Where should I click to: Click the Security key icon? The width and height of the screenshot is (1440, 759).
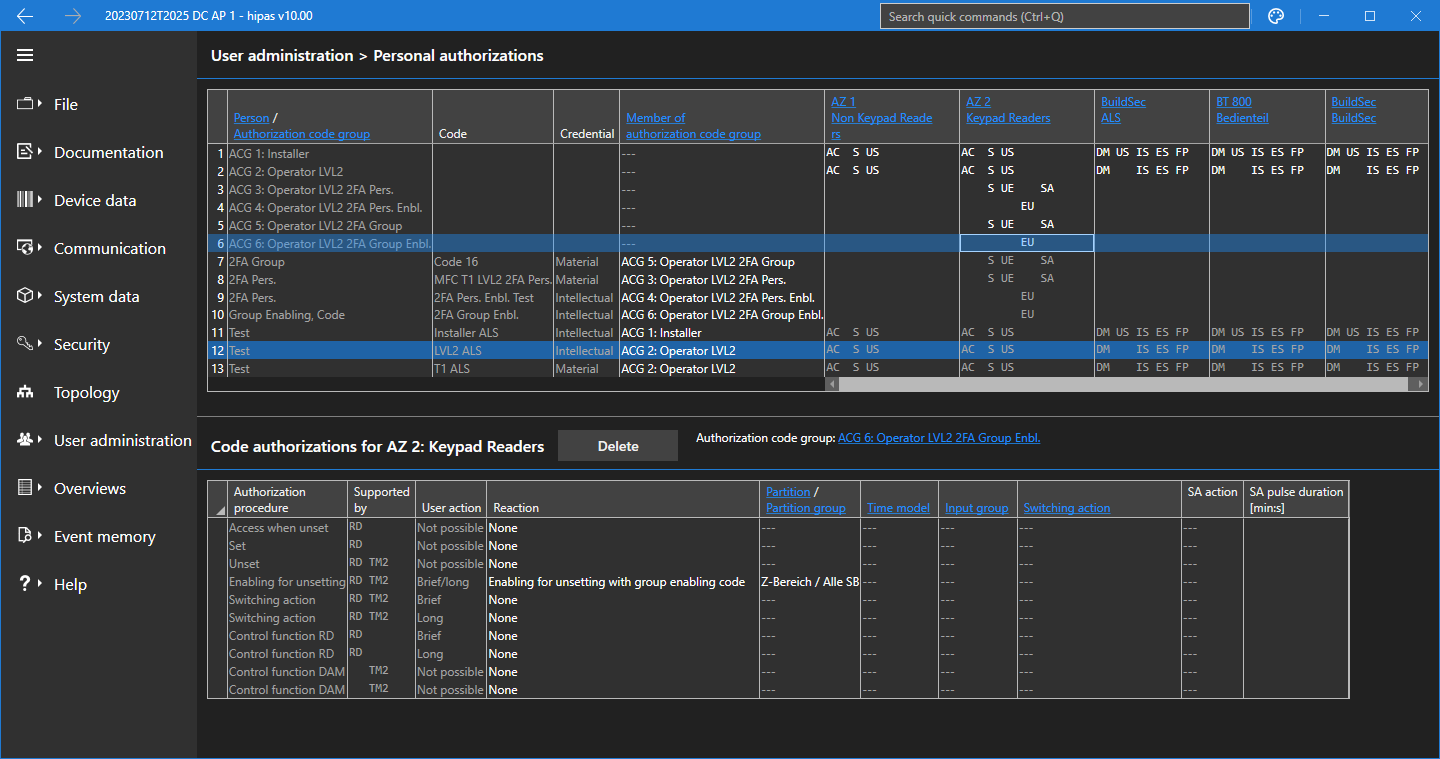tap(26, 344)
